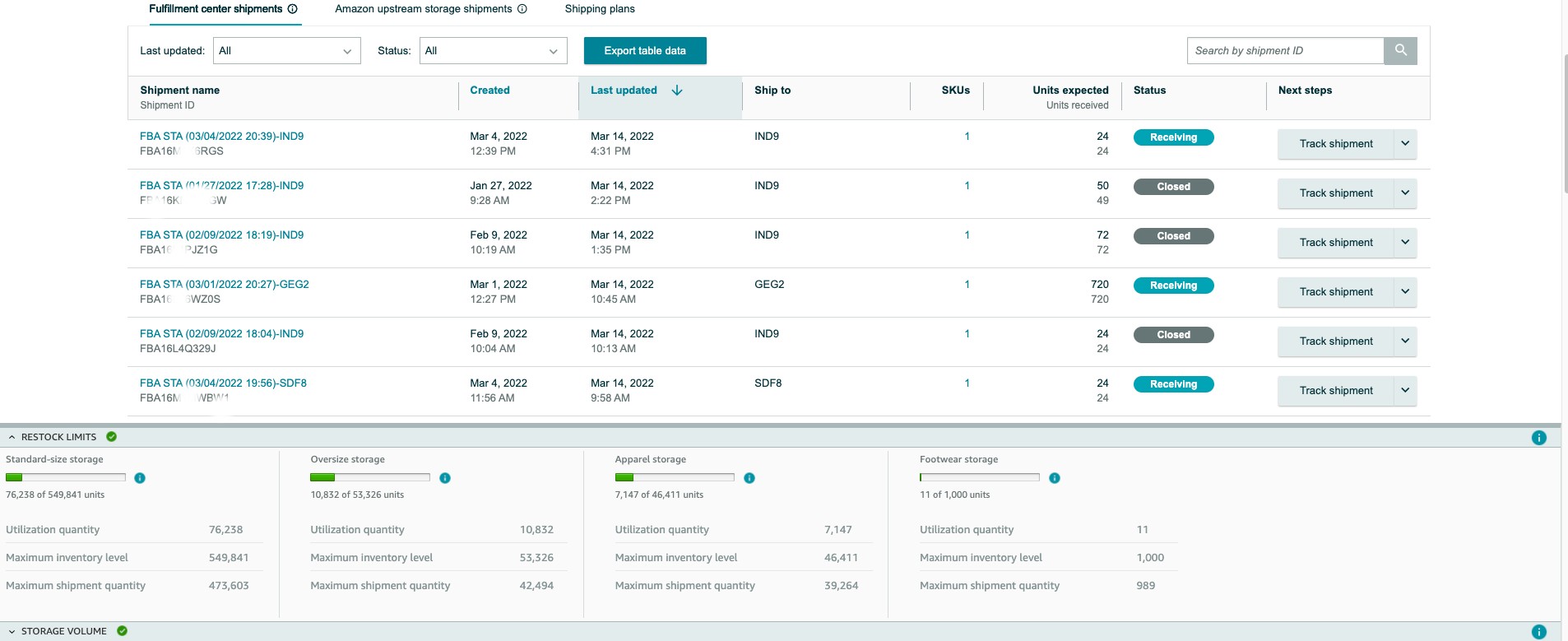The width and height of the screenshot is (1568, 641).
Task: Open the Last updated filter dropdown
Action: coord(286,51)
